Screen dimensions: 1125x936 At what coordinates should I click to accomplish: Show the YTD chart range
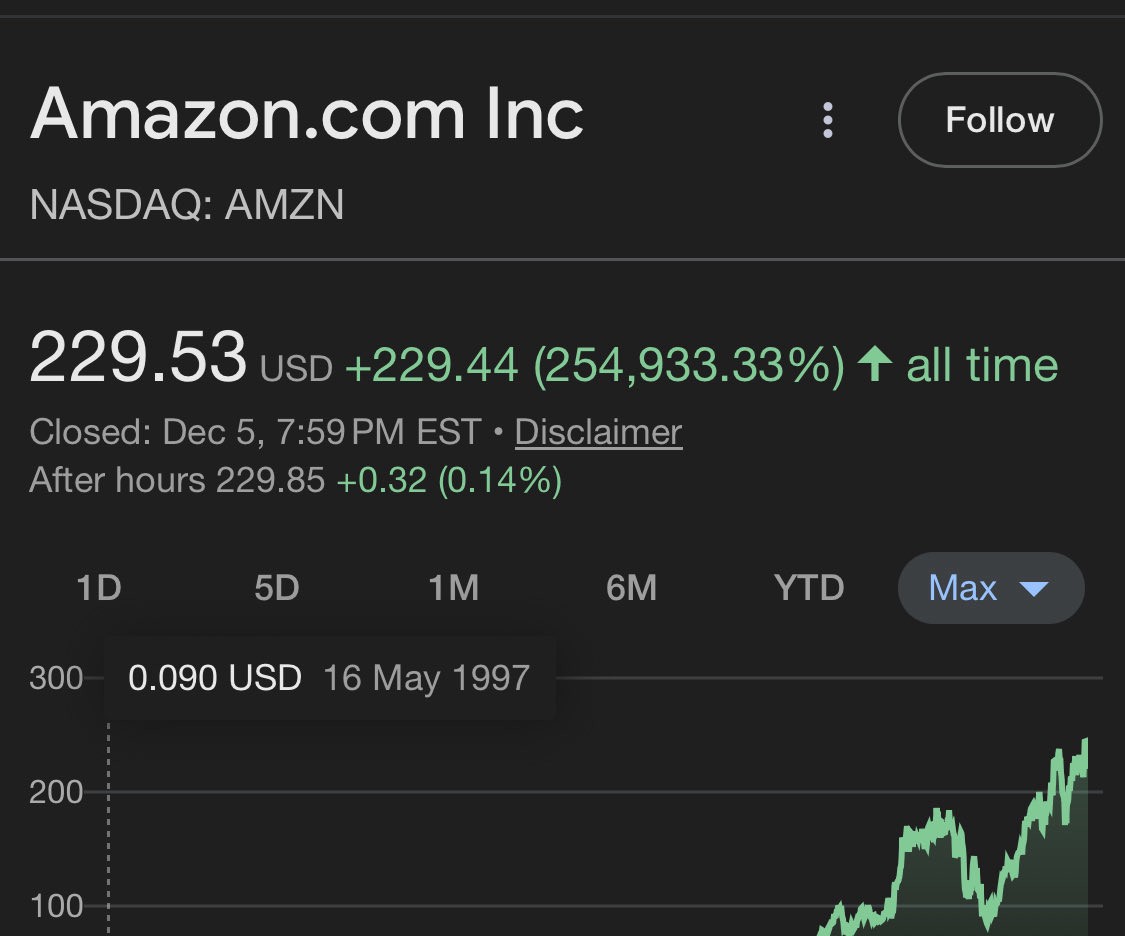809,588
